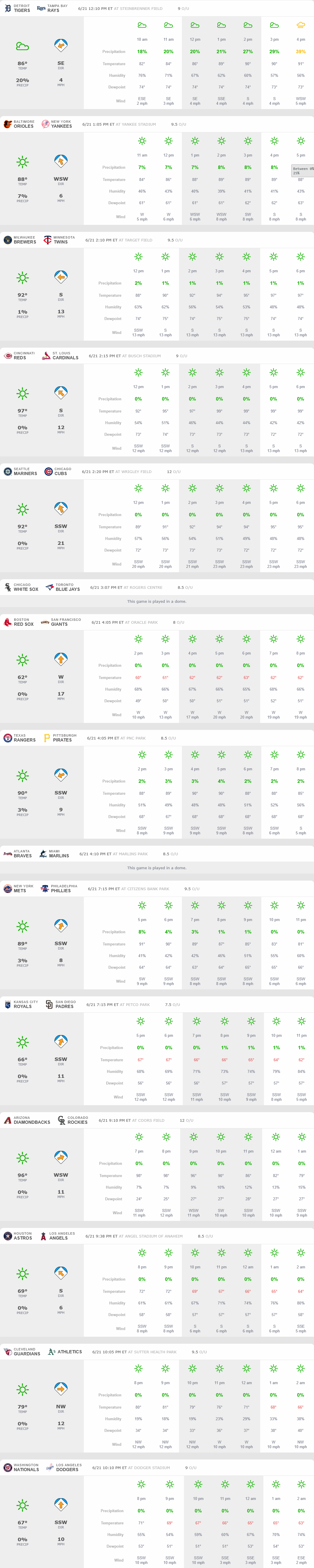Select the Los Angeles Angels logo
Image resolution: width=314 pixels, height=1568 pixels.
[43, 1236]
